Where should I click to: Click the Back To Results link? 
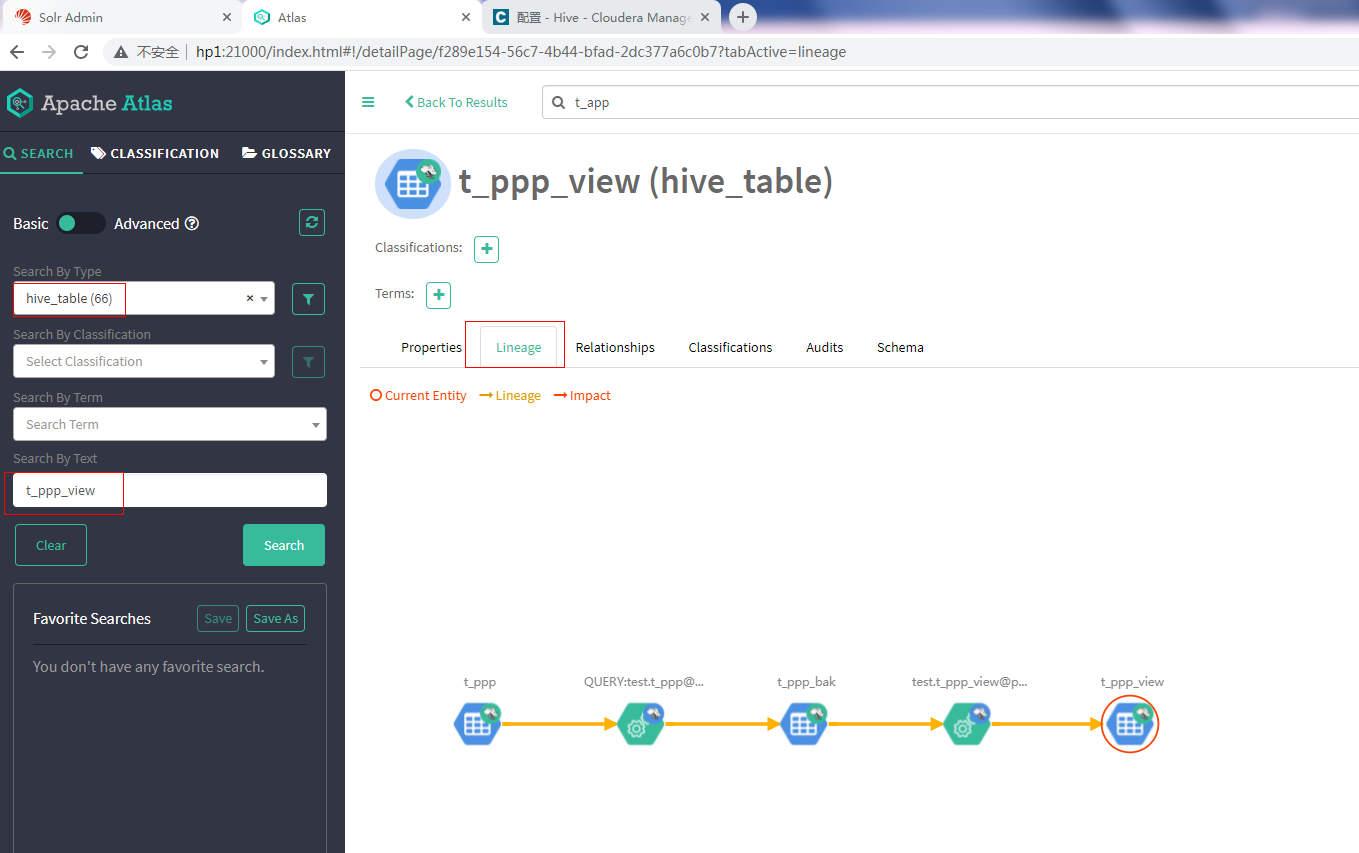tap(456, 102)
